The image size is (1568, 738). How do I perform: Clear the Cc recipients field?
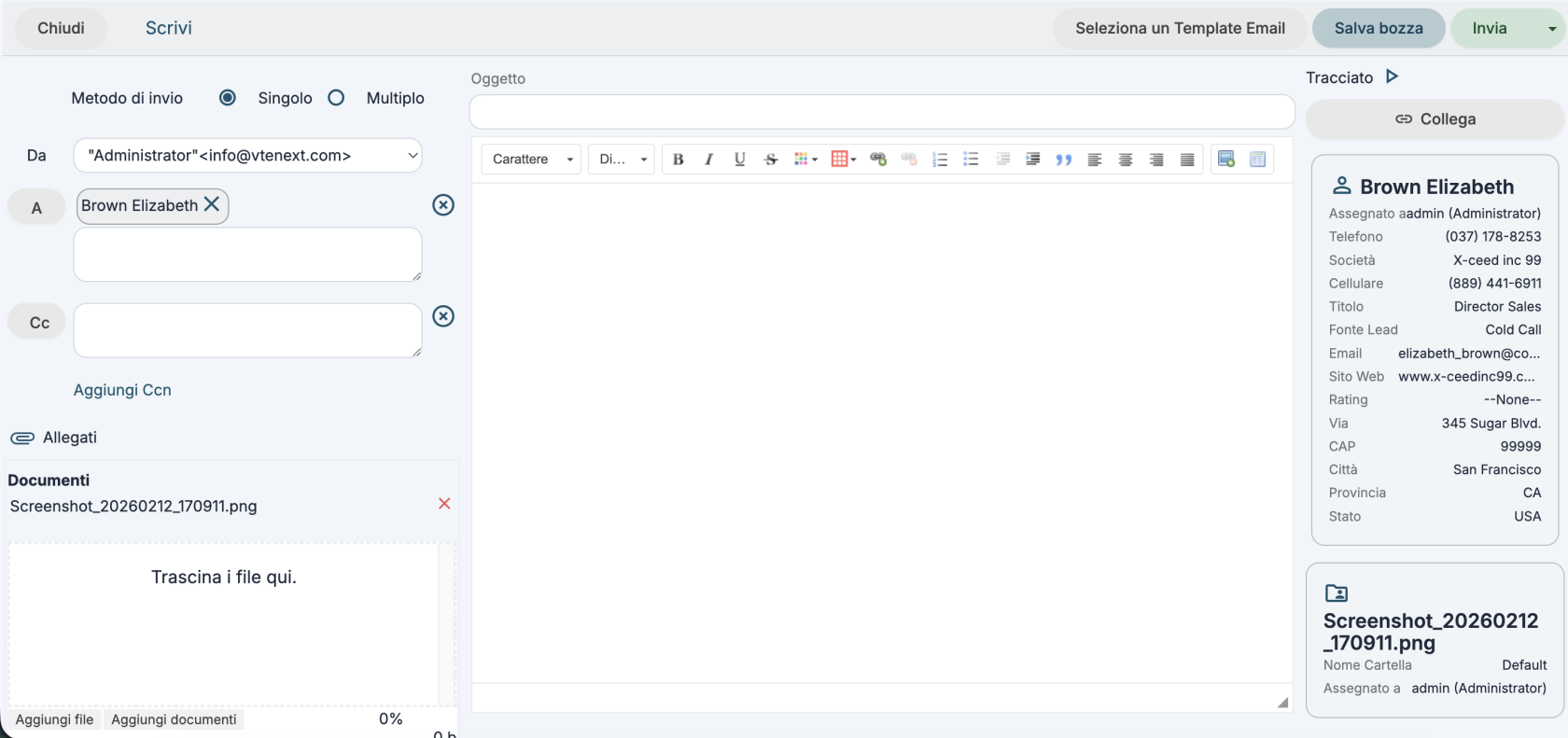443,316
